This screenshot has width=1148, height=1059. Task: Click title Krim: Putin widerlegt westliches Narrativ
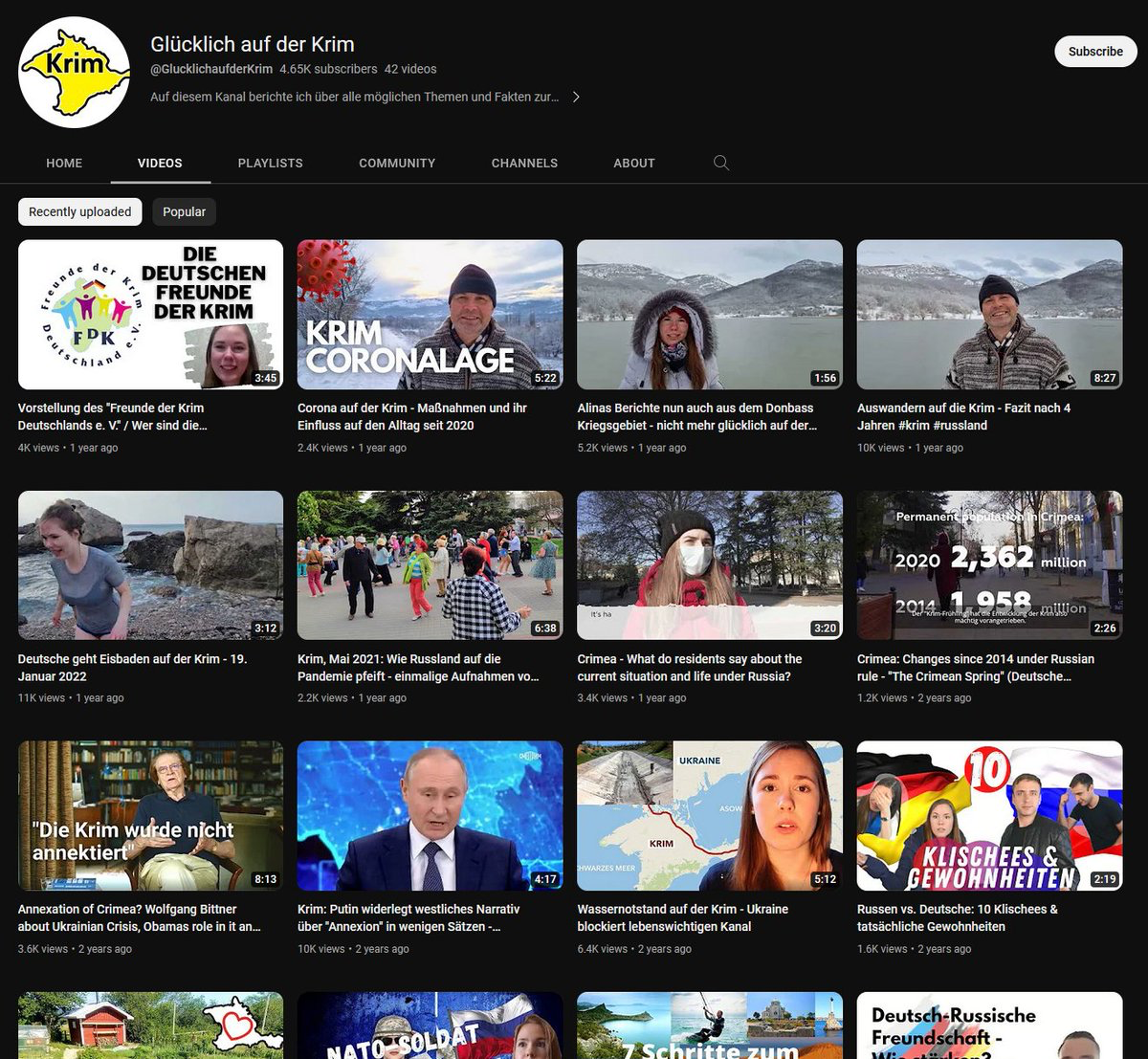[x=408, y=917]
